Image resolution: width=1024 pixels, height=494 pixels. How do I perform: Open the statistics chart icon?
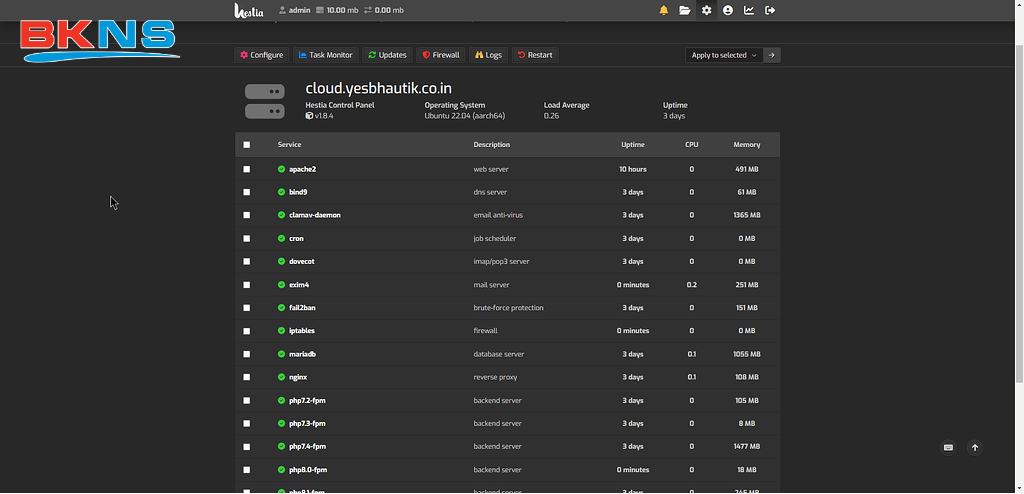point(749,10)
